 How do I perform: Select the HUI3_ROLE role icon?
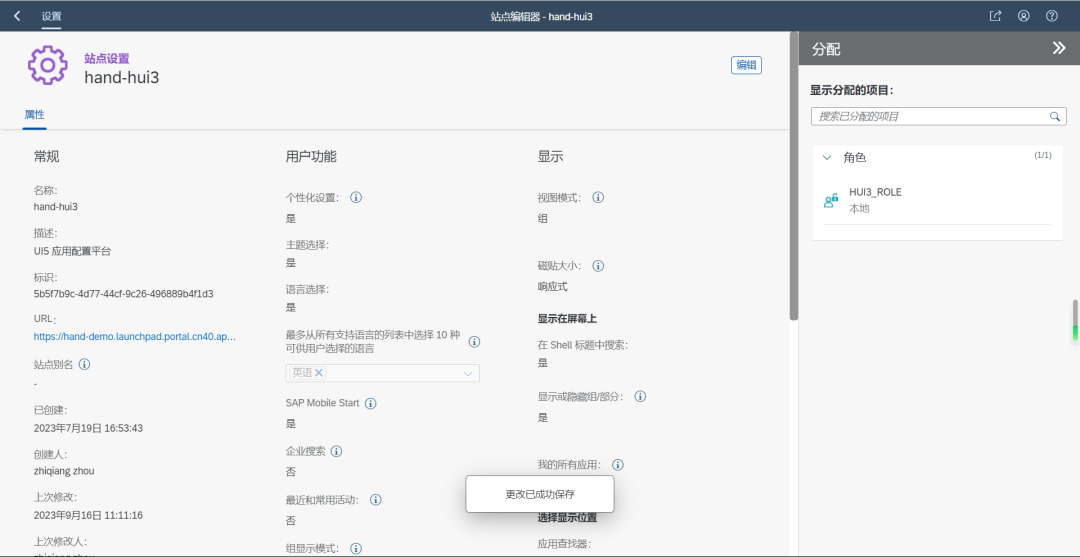point(831,200)
